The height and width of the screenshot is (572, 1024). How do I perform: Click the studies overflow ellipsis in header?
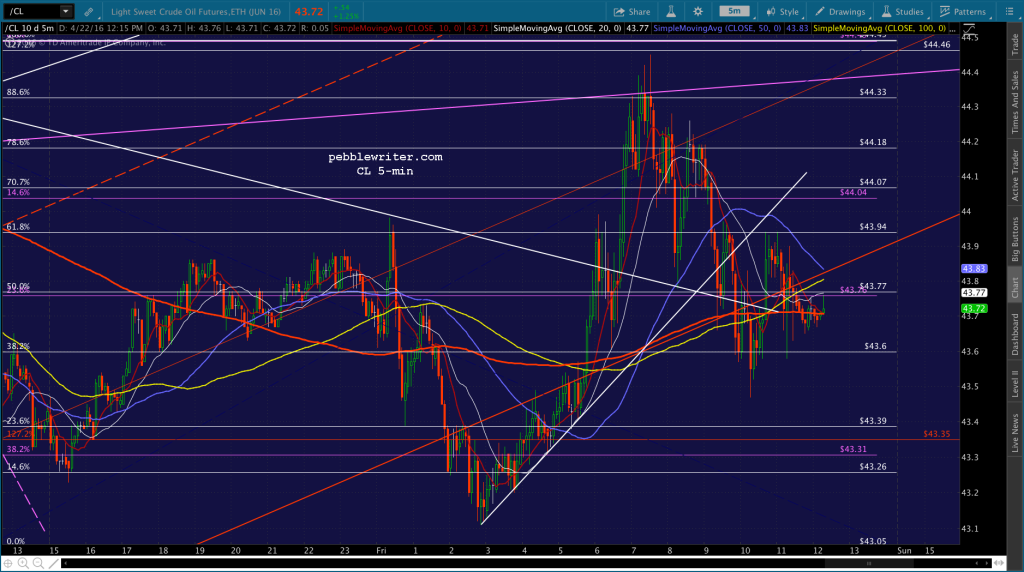pos(953,29)
